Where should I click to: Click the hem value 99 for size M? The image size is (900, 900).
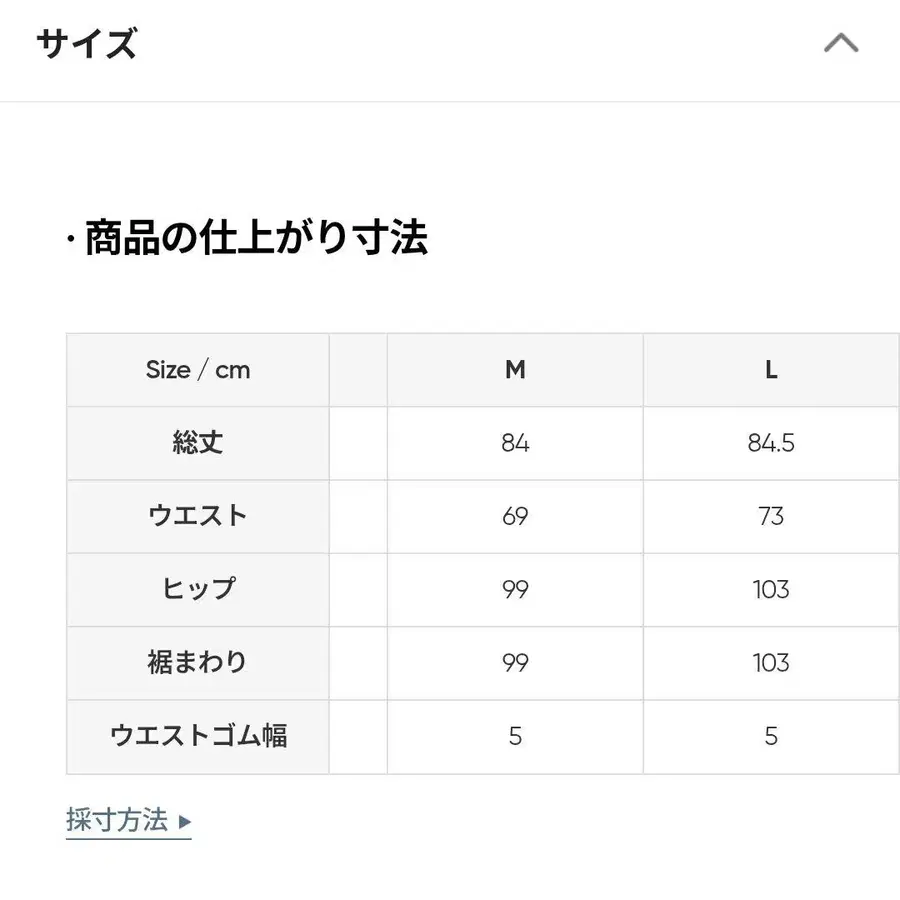pyautogui.click(x=514, y=662)
